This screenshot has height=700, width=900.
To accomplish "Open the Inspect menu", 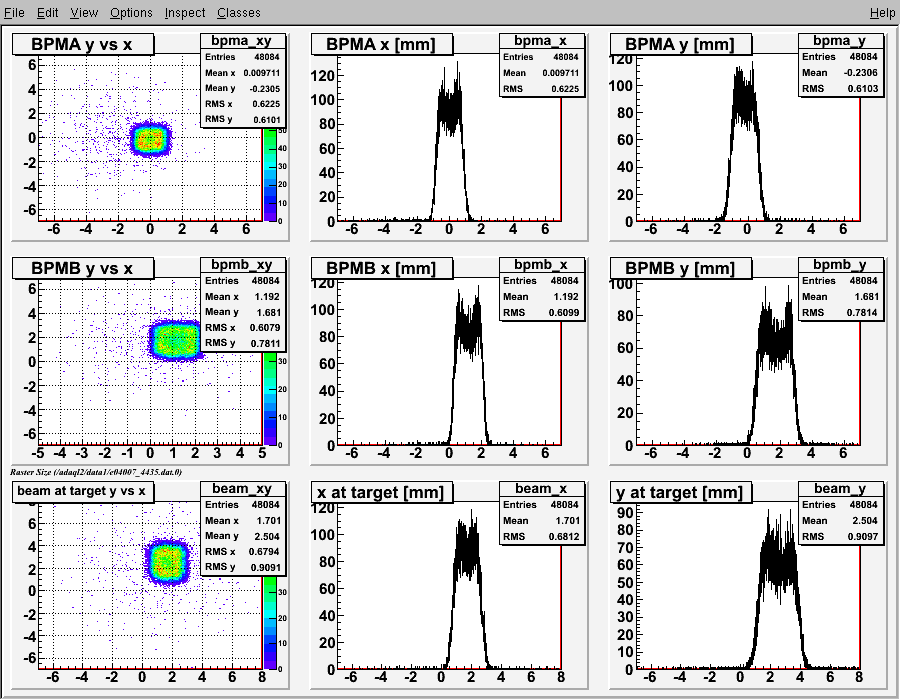I will [185, 12].
